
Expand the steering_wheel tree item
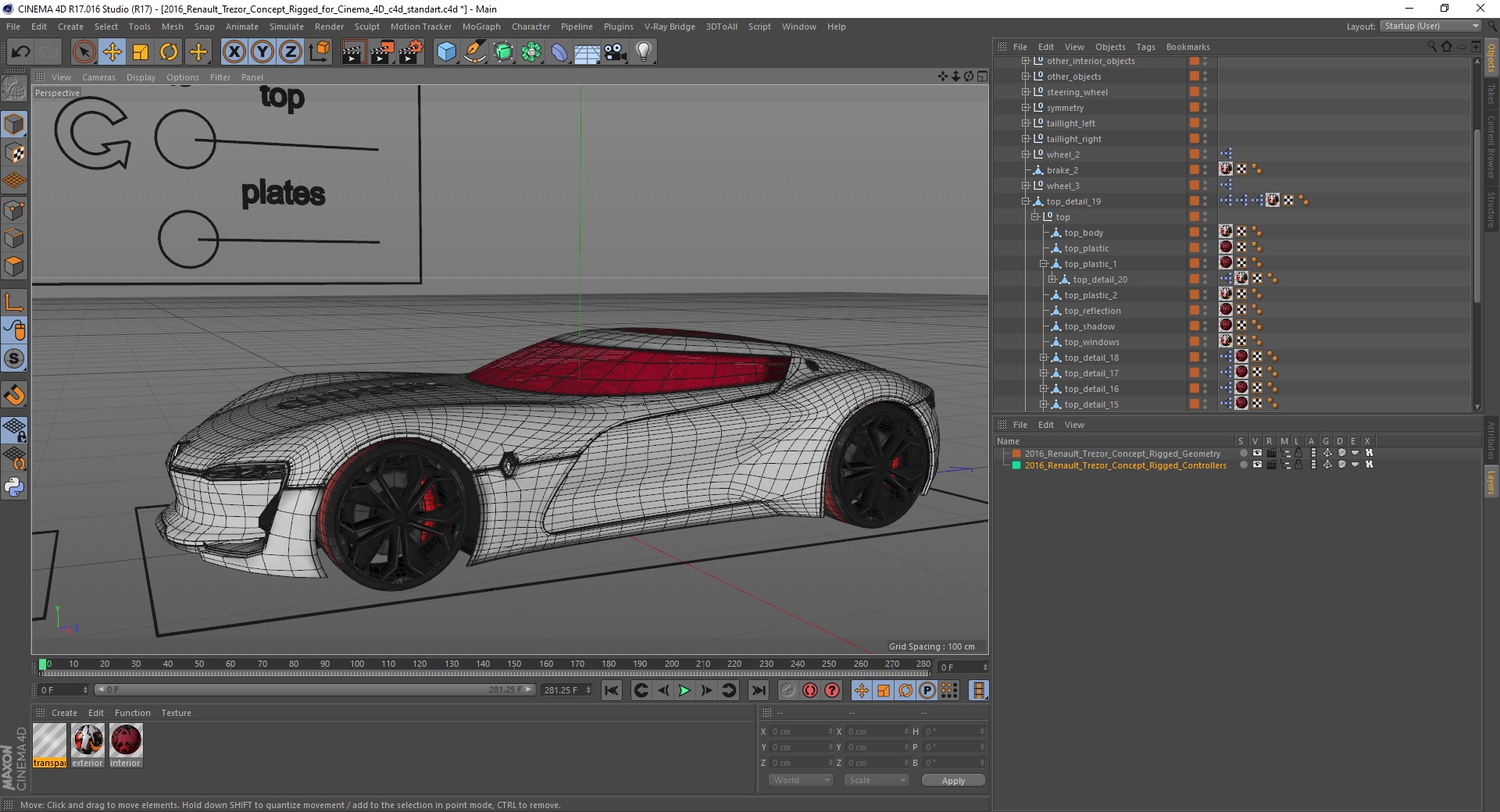(1026, 92)
